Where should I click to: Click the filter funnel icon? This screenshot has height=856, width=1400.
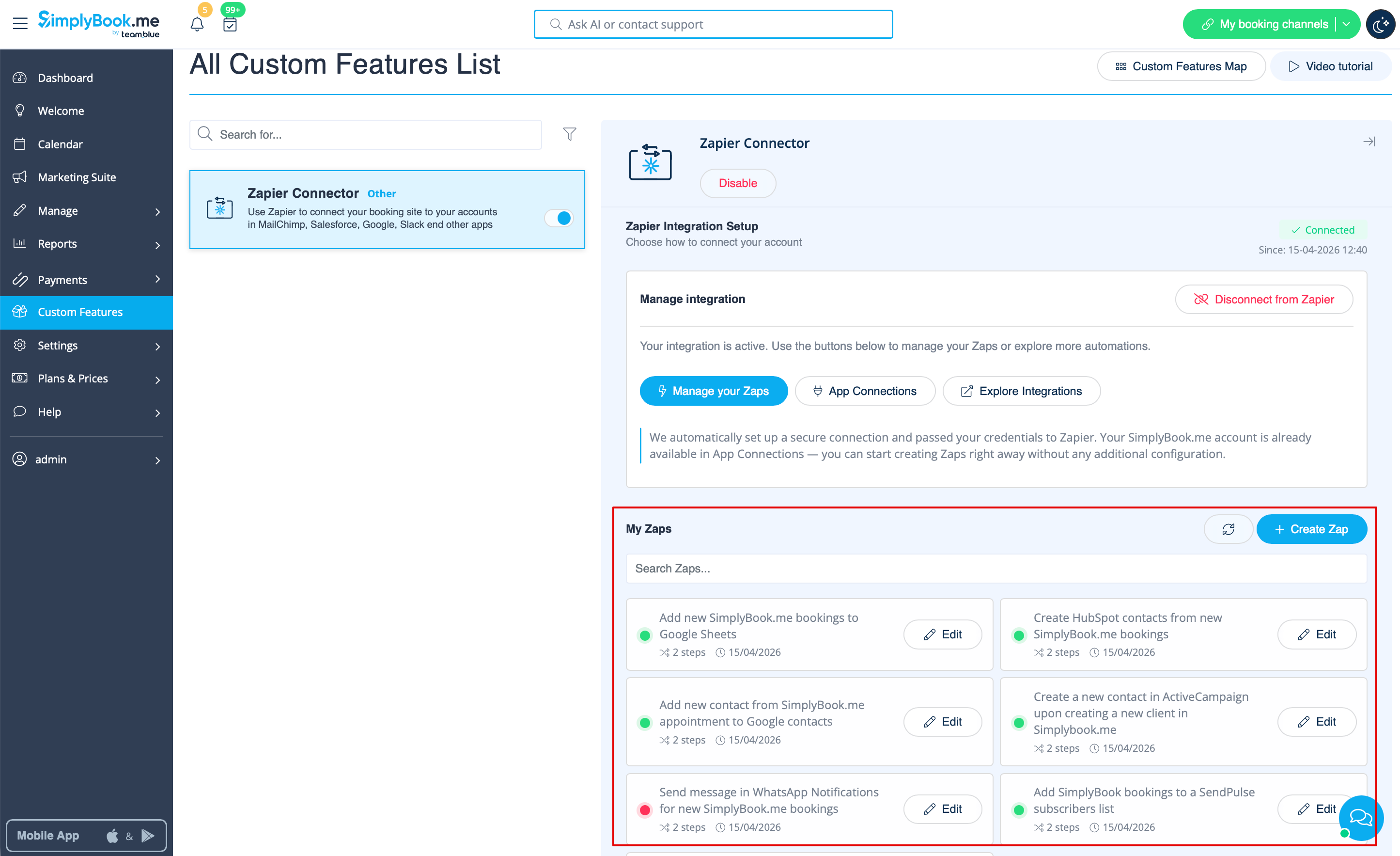569,134
